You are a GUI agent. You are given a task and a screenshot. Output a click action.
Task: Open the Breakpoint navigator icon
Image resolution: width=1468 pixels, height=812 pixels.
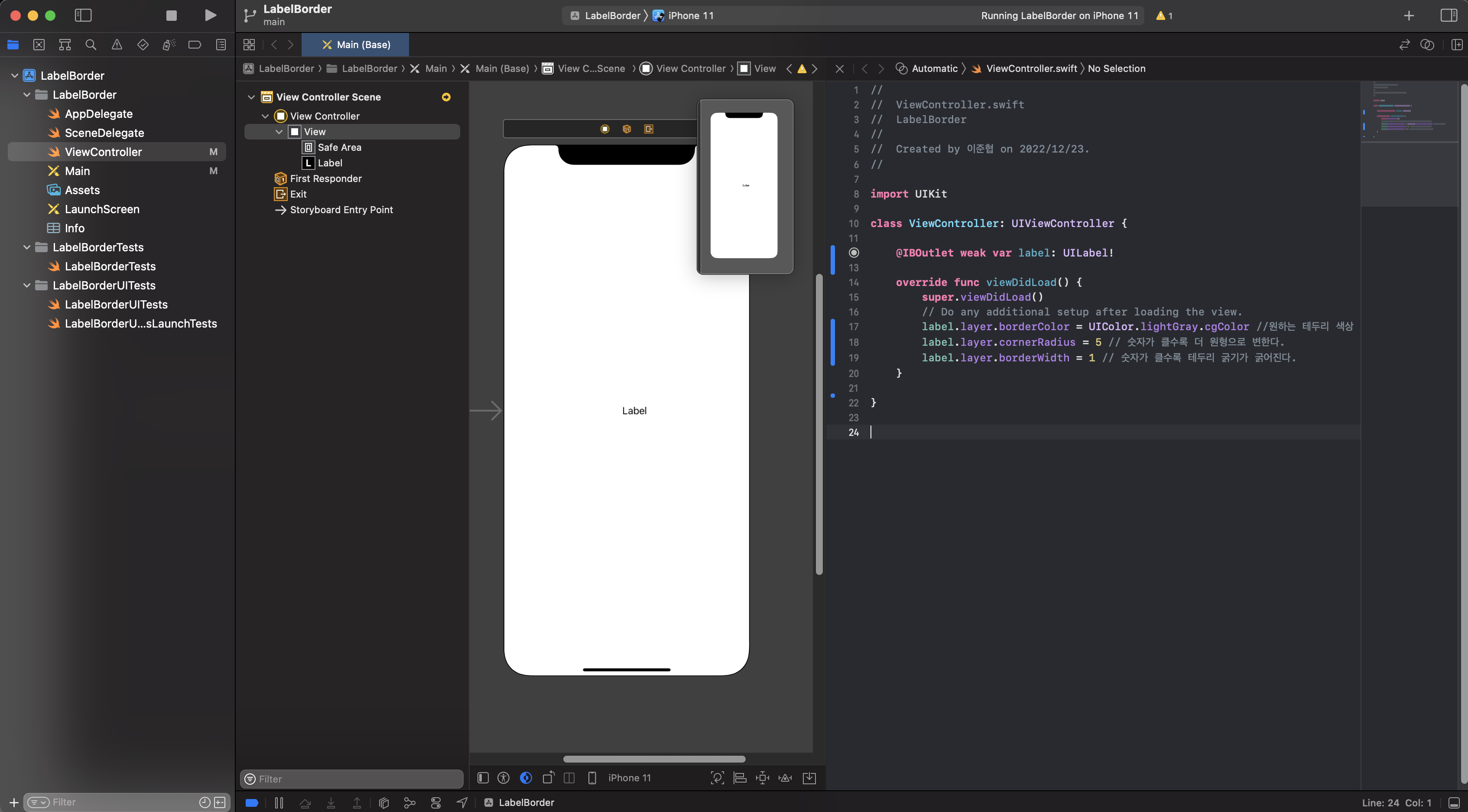tap(194, 45)
